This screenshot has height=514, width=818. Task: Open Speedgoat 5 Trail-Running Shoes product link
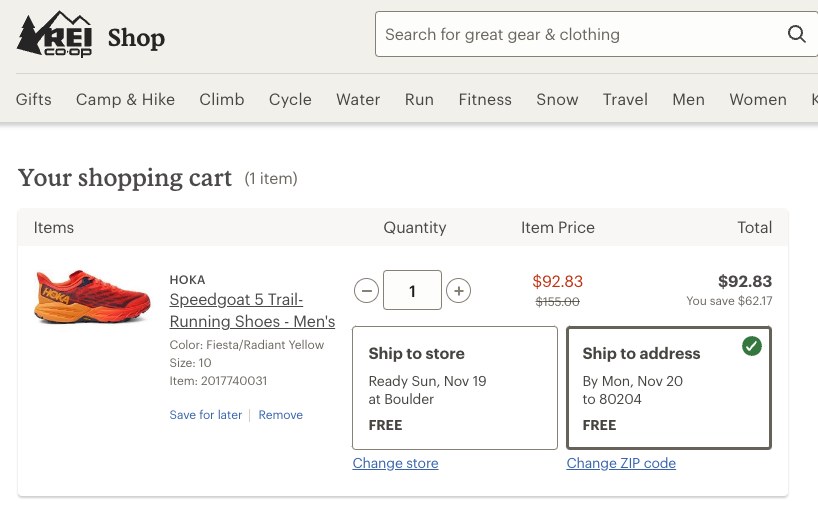[x=252, y=310]
